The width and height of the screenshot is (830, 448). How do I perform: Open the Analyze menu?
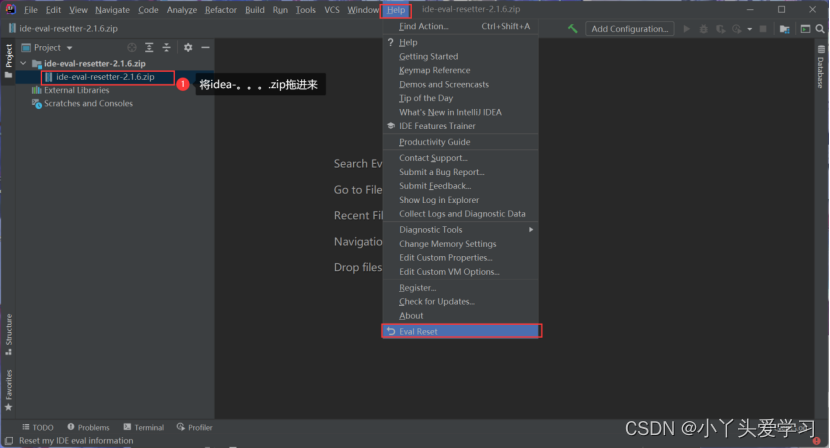tap(182, 10)
